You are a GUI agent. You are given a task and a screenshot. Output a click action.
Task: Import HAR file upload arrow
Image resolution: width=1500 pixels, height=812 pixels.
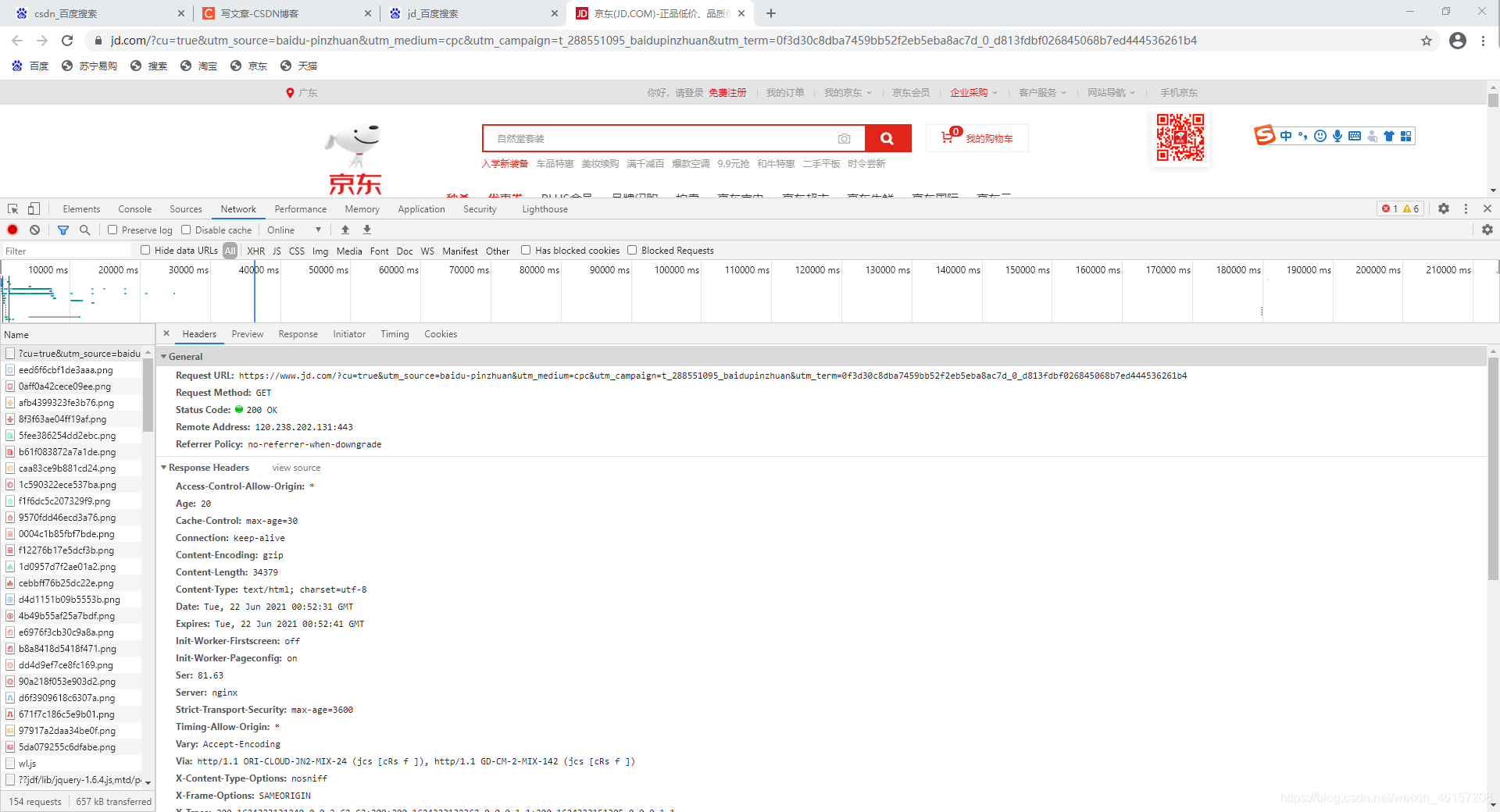pos(345,230)
